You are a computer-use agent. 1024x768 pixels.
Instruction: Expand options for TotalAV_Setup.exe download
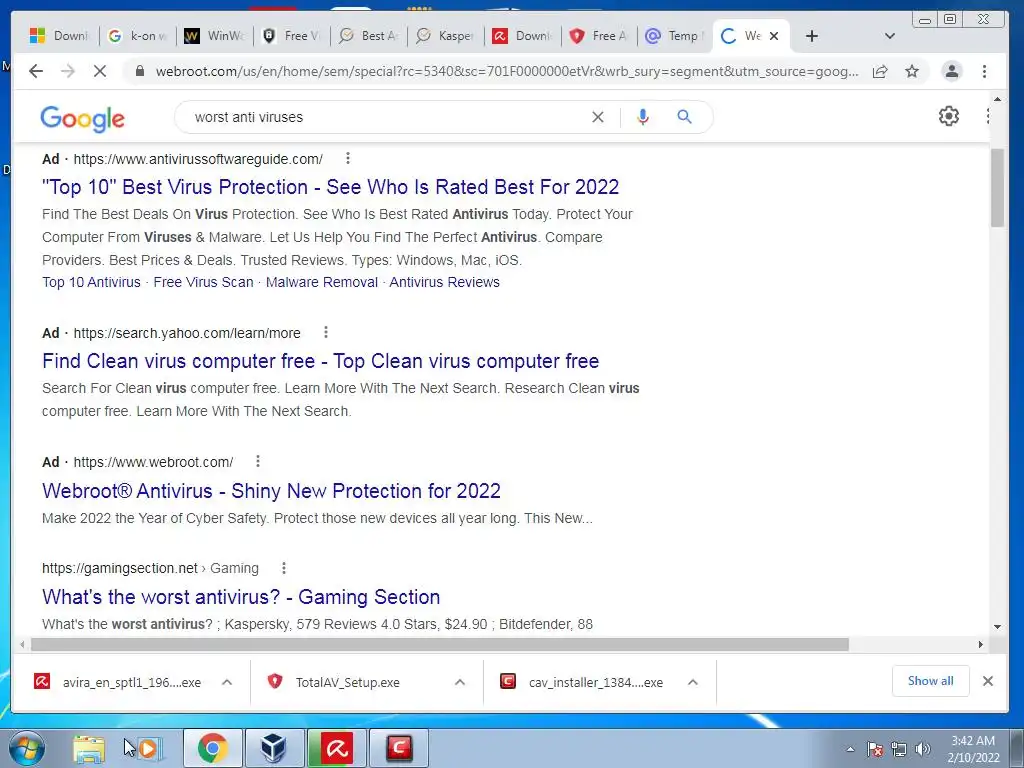(x=460, y=682)
